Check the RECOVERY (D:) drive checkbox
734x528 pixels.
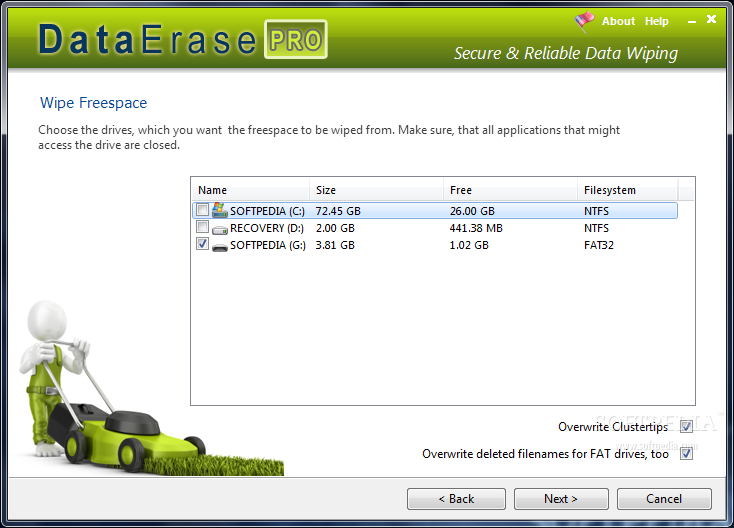point(202,227)
